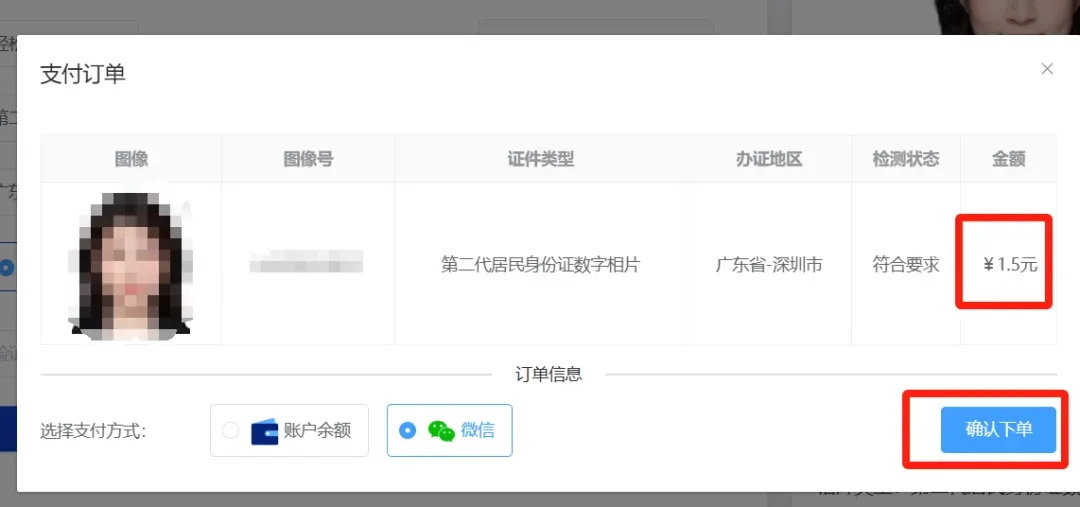Choose the 账户余额 payment option box

click(289, 431)
